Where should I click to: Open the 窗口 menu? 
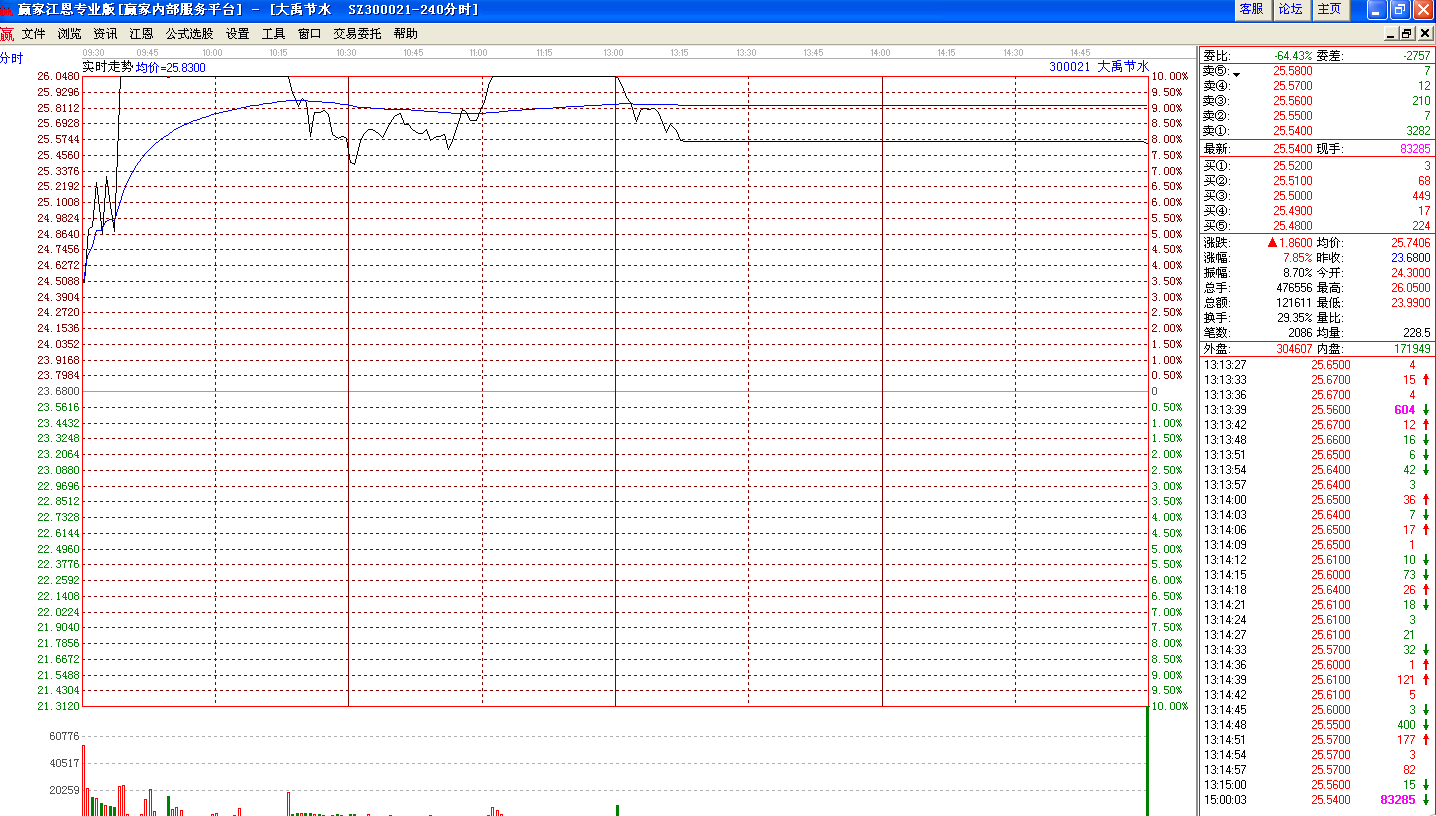[x=310, y=34]
